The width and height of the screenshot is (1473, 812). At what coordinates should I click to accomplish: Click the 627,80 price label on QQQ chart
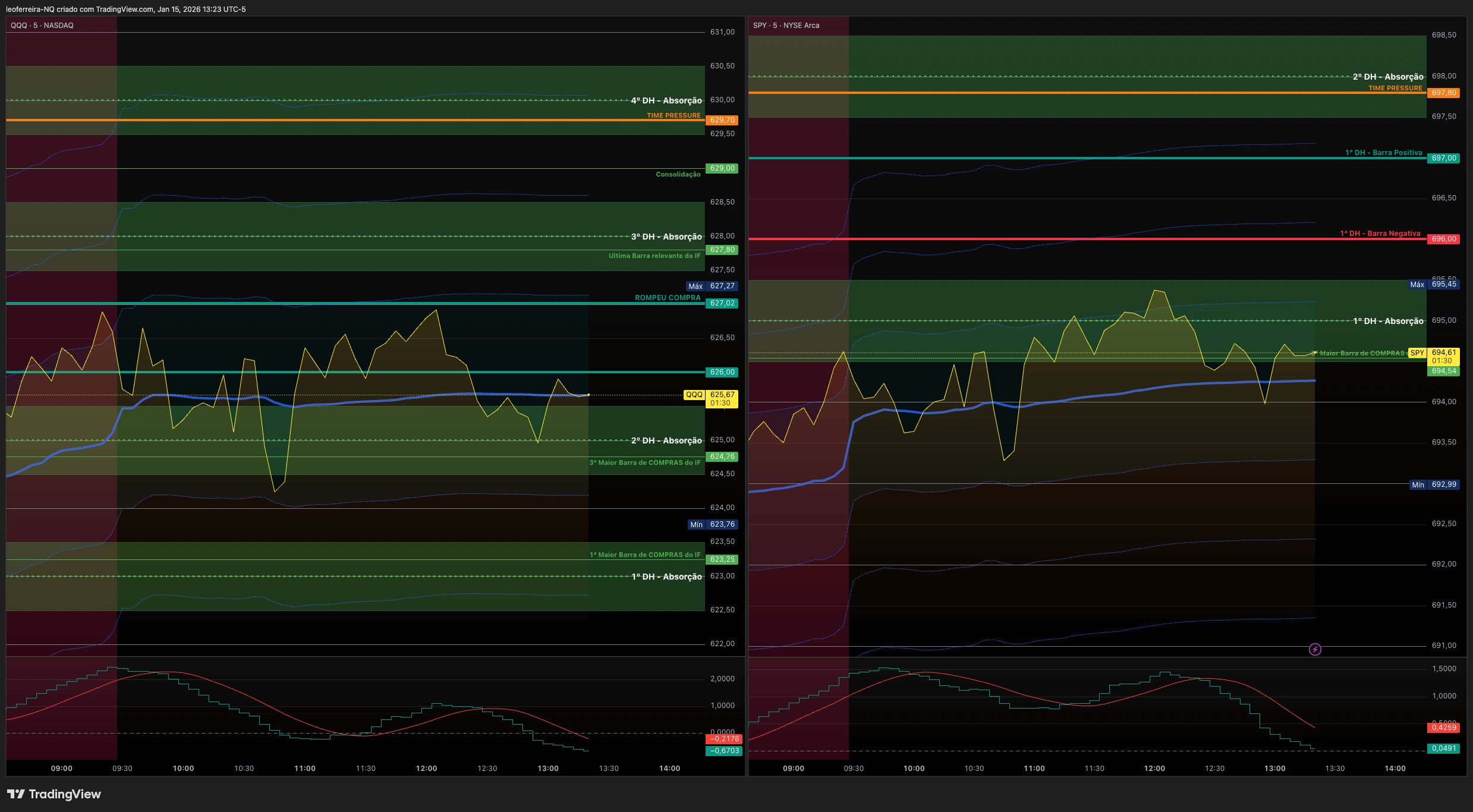pos(722,250)
